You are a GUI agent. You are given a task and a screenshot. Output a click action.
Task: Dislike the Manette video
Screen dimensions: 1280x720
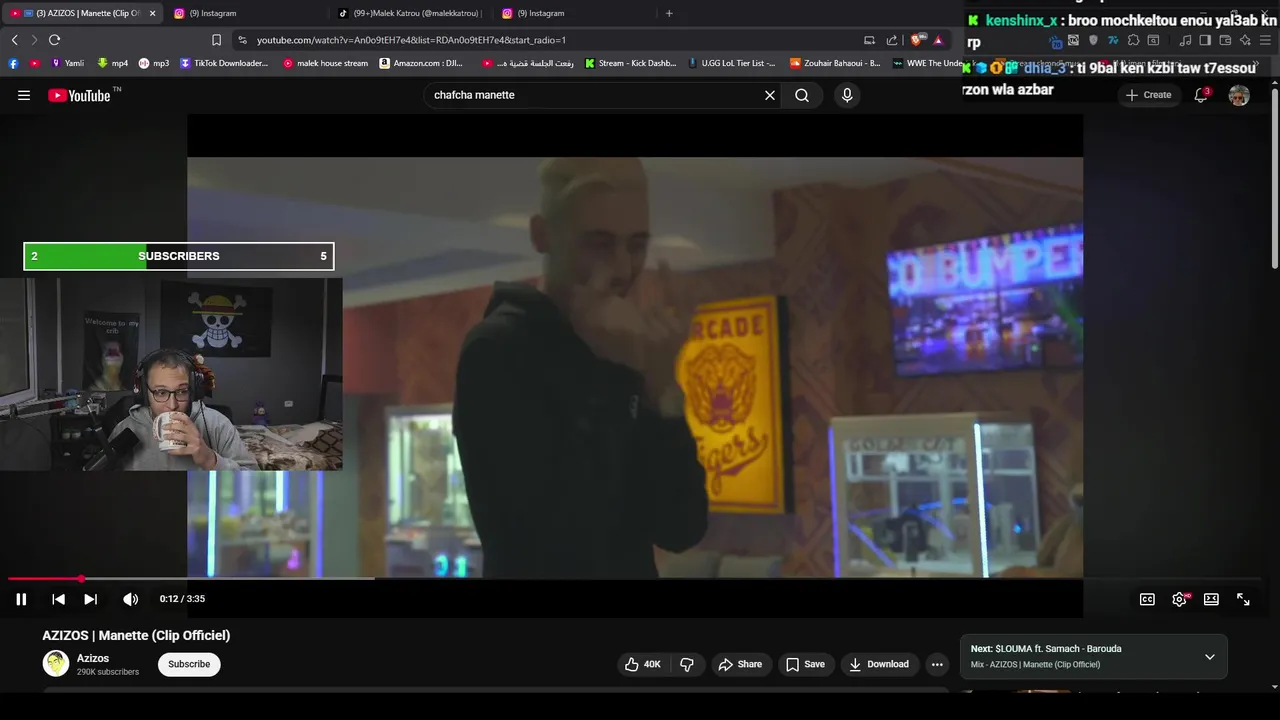[686, 664]
